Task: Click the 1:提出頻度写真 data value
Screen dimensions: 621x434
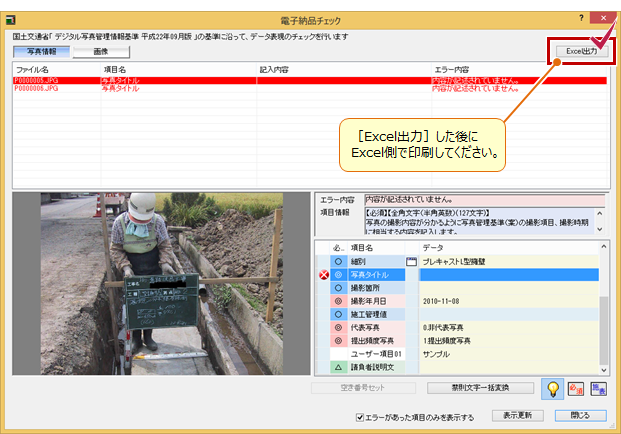Action: (446, 341)
